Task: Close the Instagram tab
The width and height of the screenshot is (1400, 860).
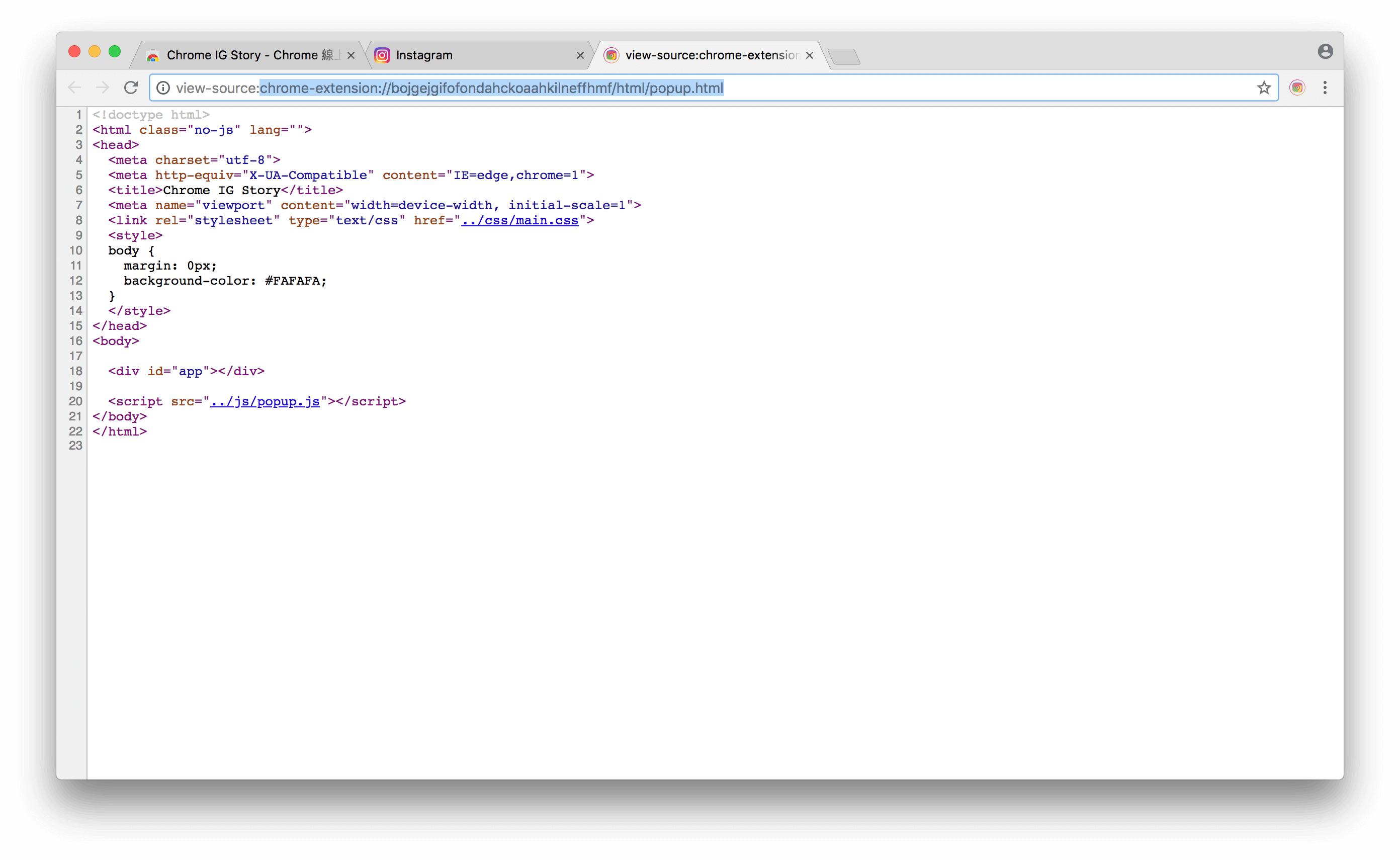Action: pyautogui.click(x=580, y=55)
